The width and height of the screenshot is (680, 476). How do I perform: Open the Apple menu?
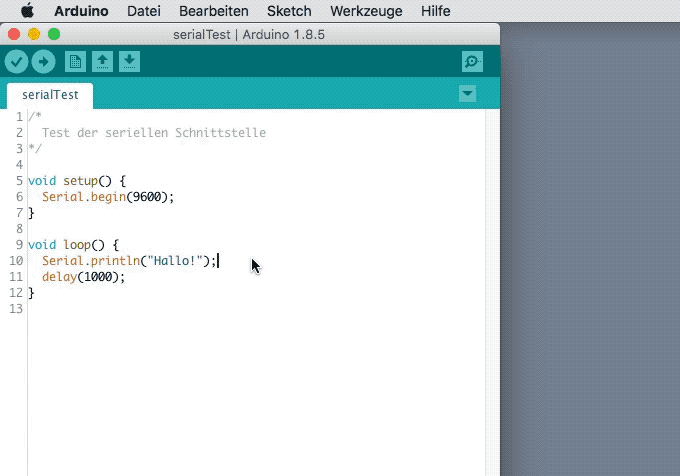(27, 11)
